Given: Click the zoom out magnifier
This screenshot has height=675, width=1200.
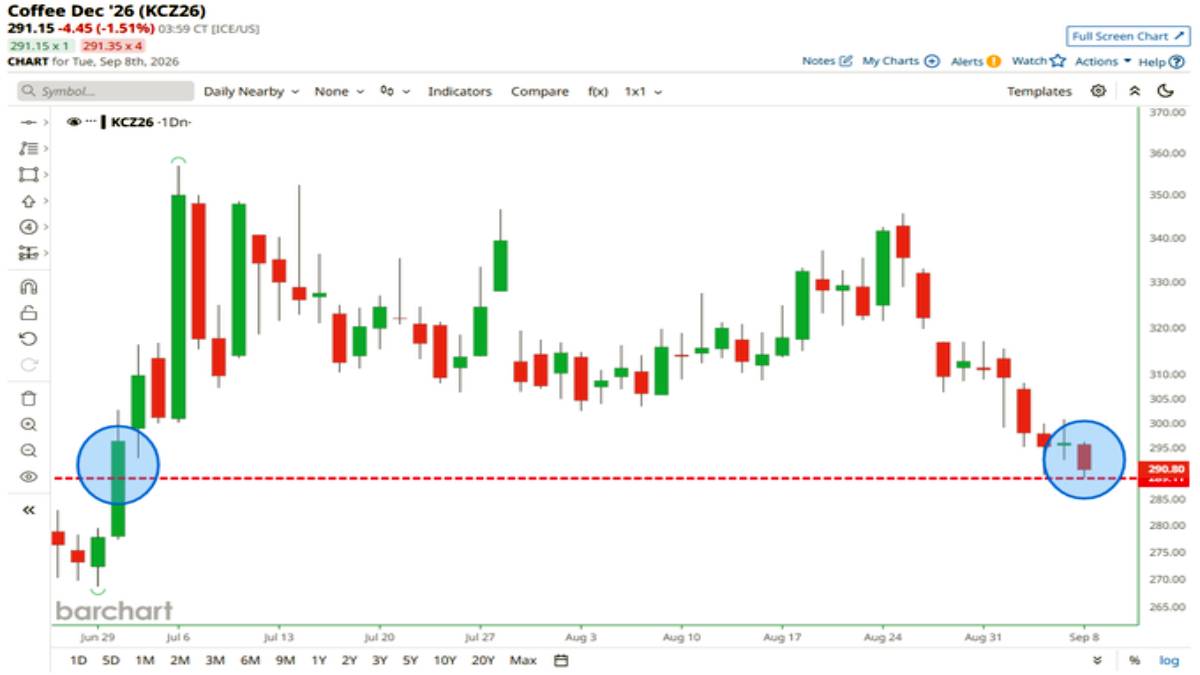Looking at the screenshot, I should coord(28,450).
